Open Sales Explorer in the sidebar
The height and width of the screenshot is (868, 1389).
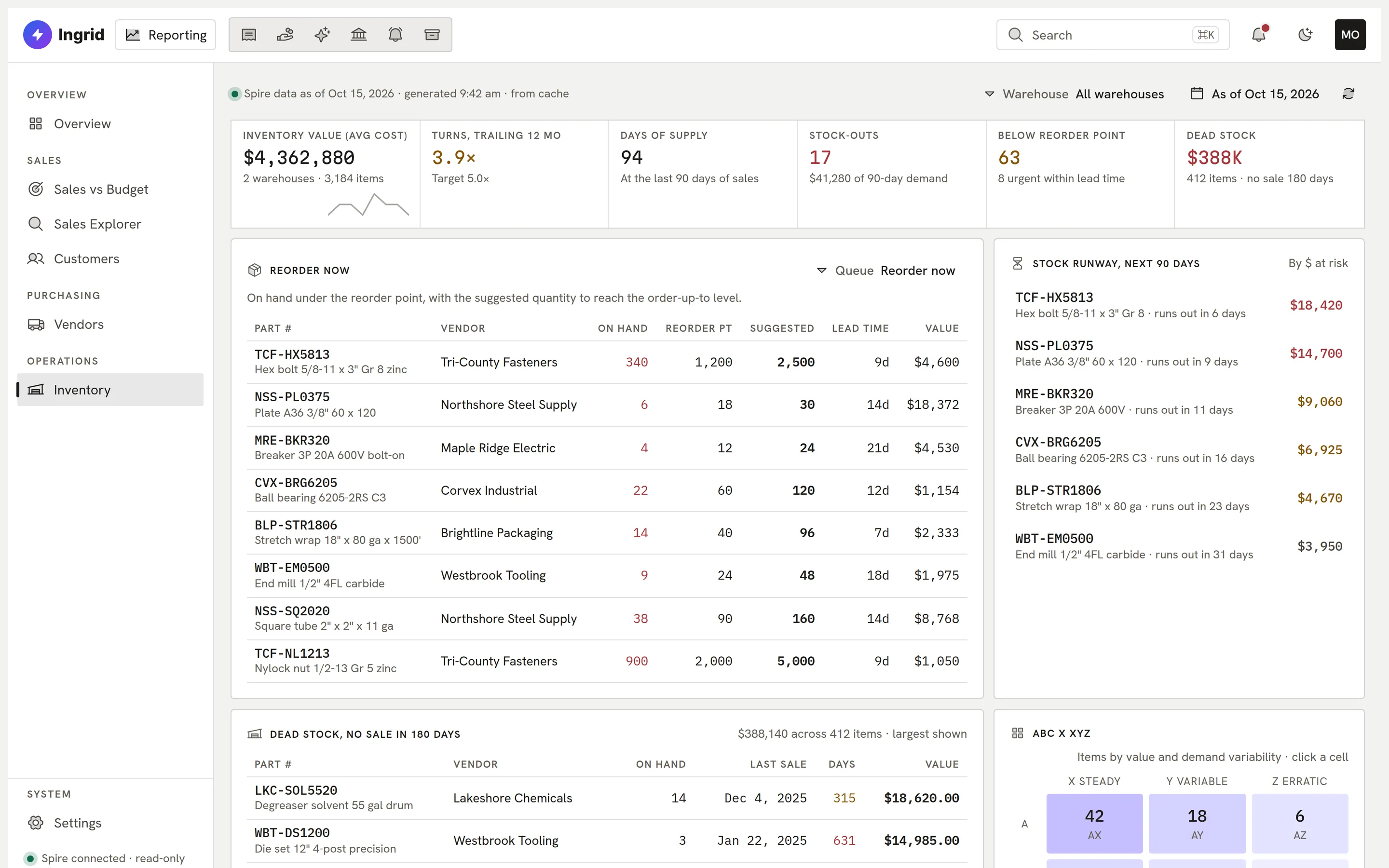click(110, 224)
